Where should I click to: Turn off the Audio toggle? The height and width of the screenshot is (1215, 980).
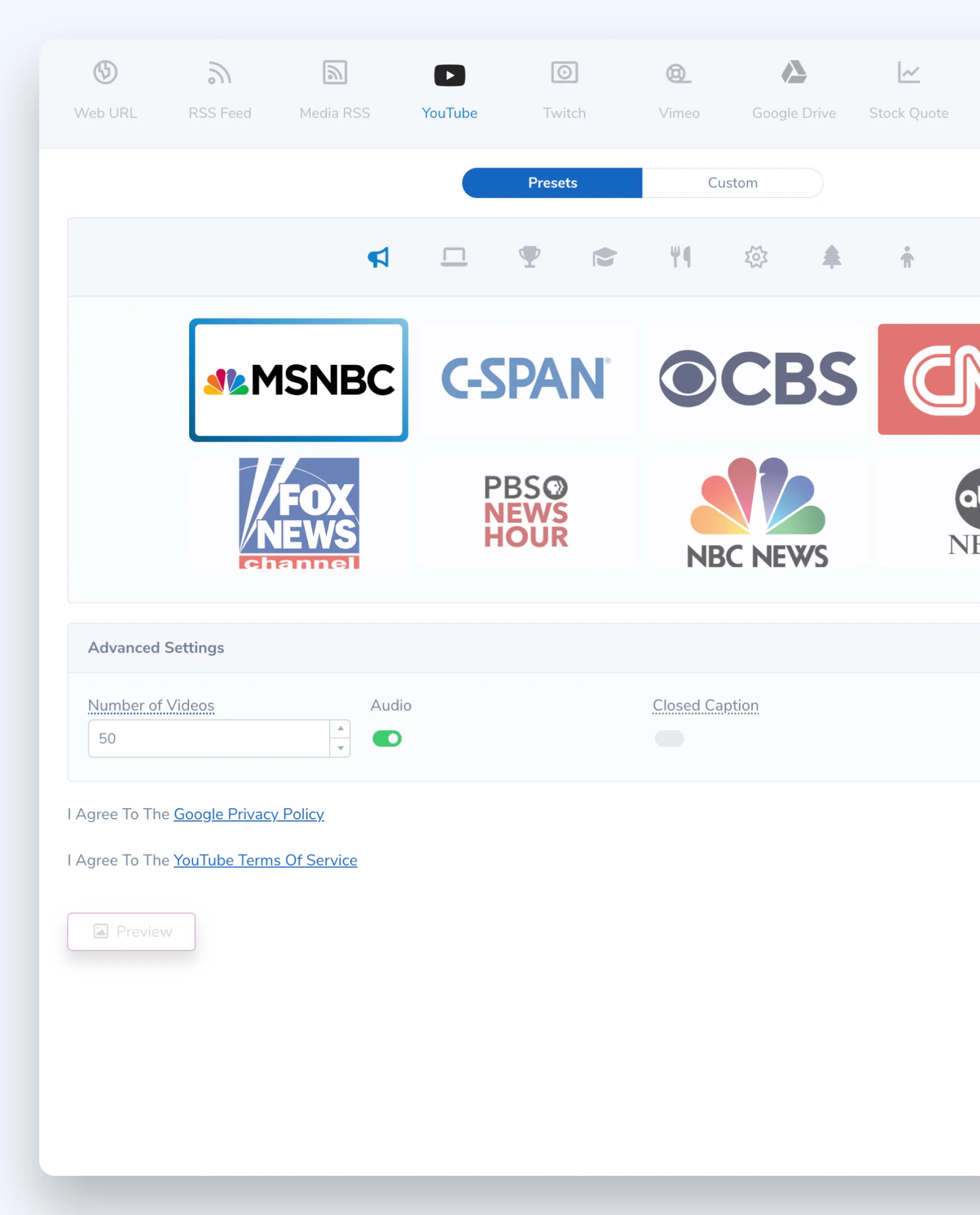pos(387,739)
